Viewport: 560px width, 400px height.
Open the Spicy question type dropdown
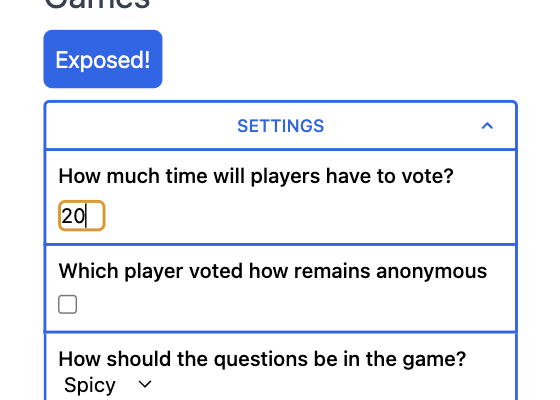click(x=106, y=385)
